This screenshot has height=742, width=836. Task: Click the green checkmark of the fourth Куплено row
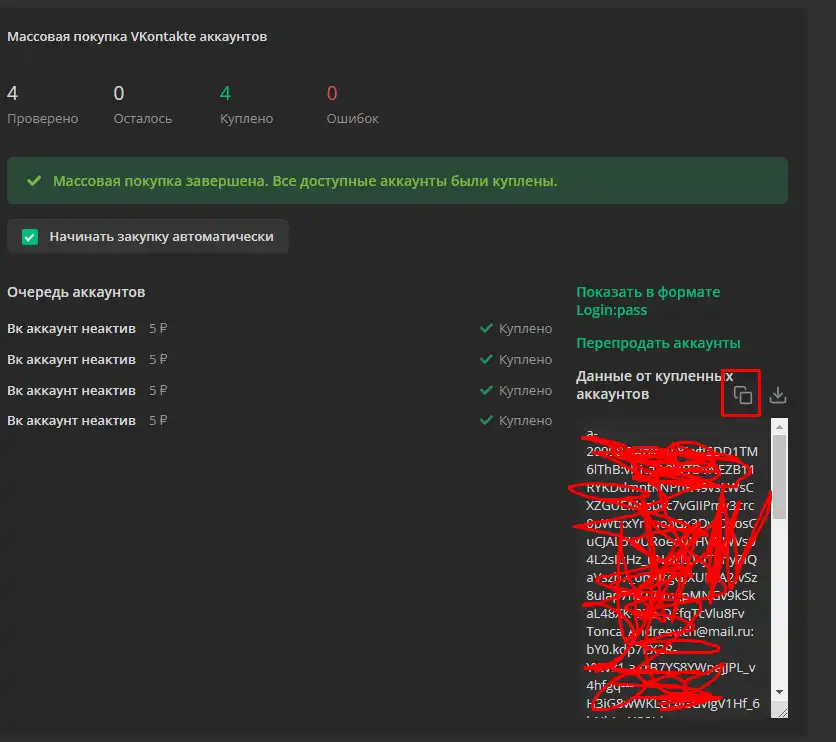[486, 421]
